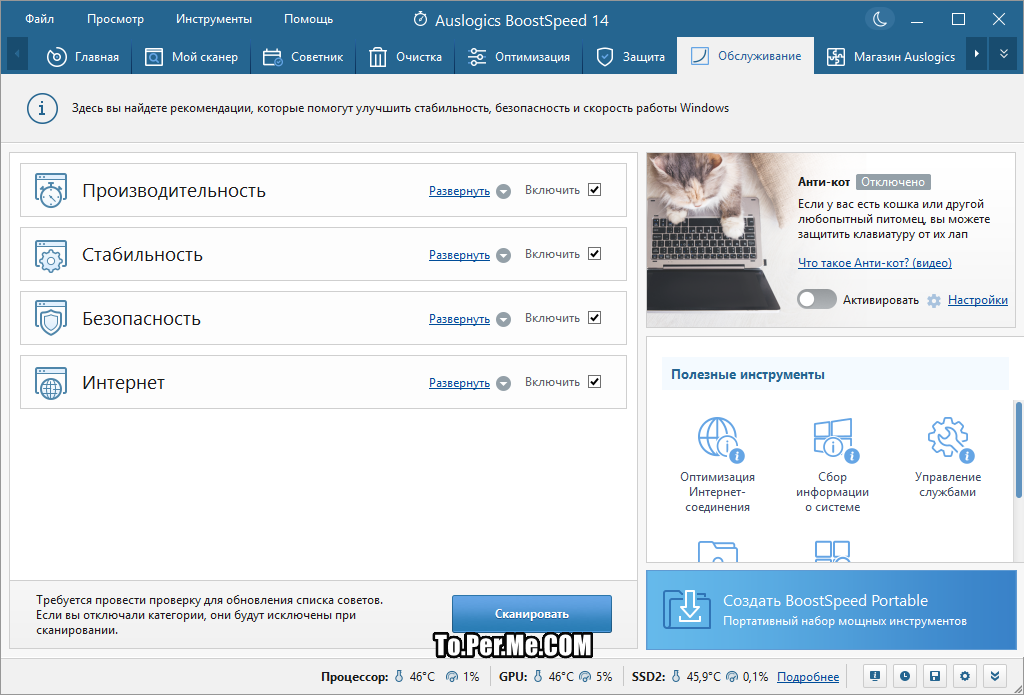
Task: Open Что такое Анти-кот? (видео) link
Action: pyautogui.click(x=874, y=263)
